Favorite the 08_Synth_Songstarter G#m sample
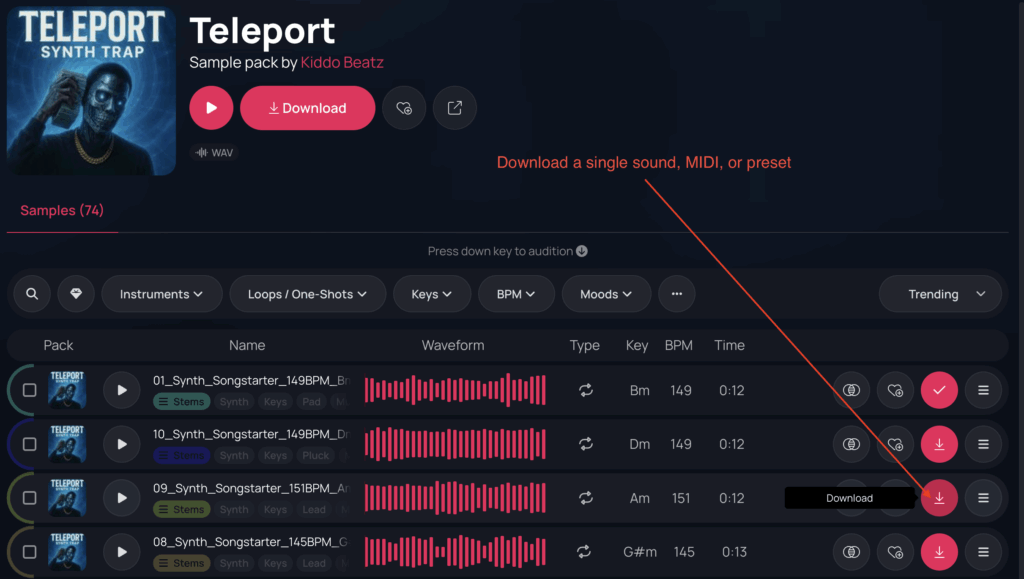The width and height of the screenshot is (1024, 579). pyautogui.click(x=895, y=552)
